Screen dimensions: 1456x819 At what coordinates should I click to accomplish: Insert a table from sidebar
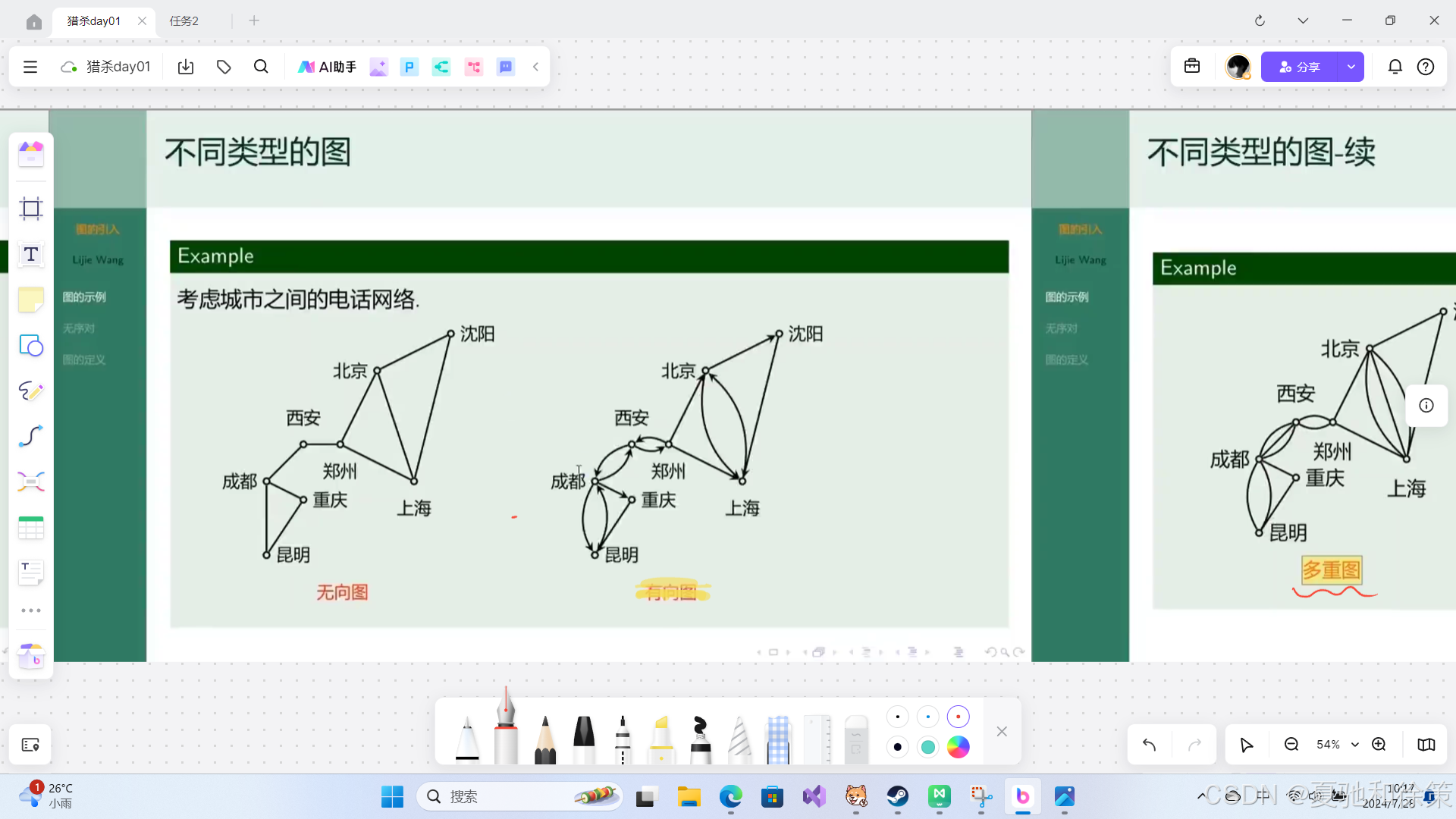click(x=31, y=528)
